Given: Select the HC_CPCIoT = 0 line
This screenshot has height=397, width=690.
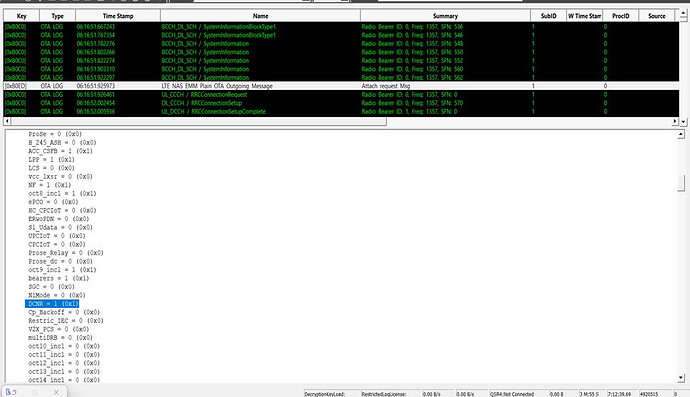Looking at the screenshot, I should (x=62, y=210).
